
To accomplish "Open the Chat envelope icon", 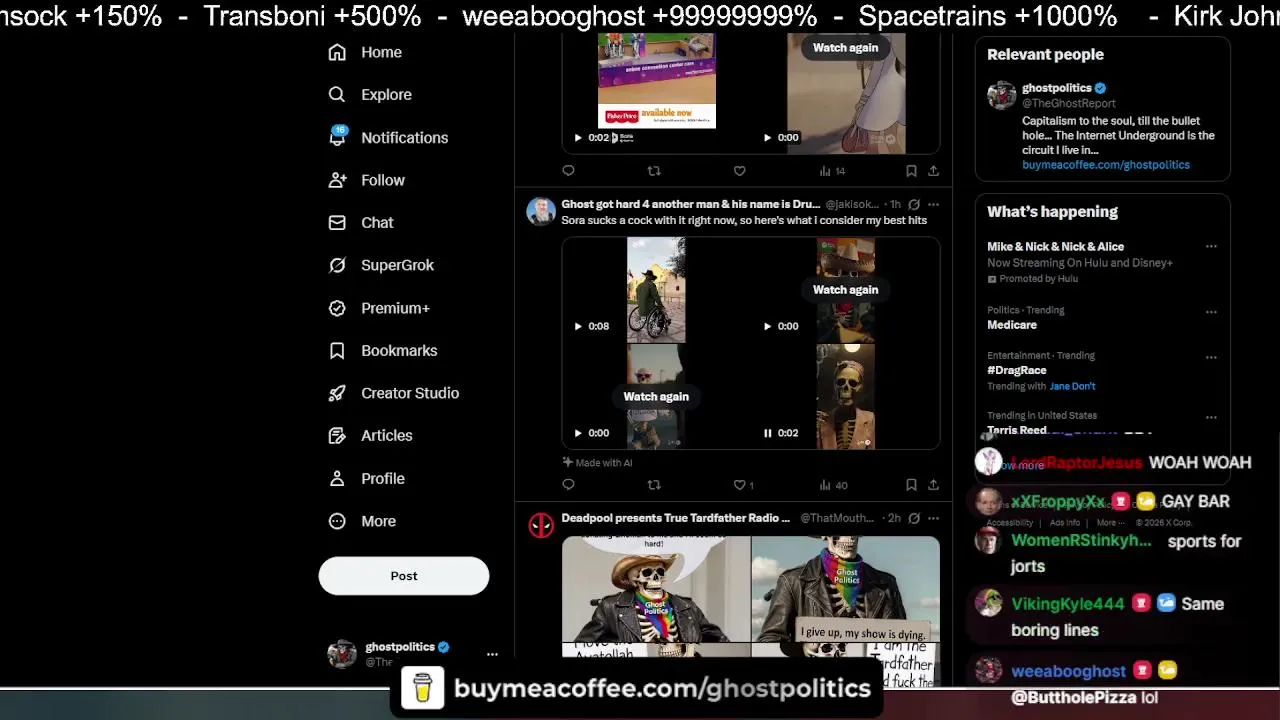I will 337,222.
